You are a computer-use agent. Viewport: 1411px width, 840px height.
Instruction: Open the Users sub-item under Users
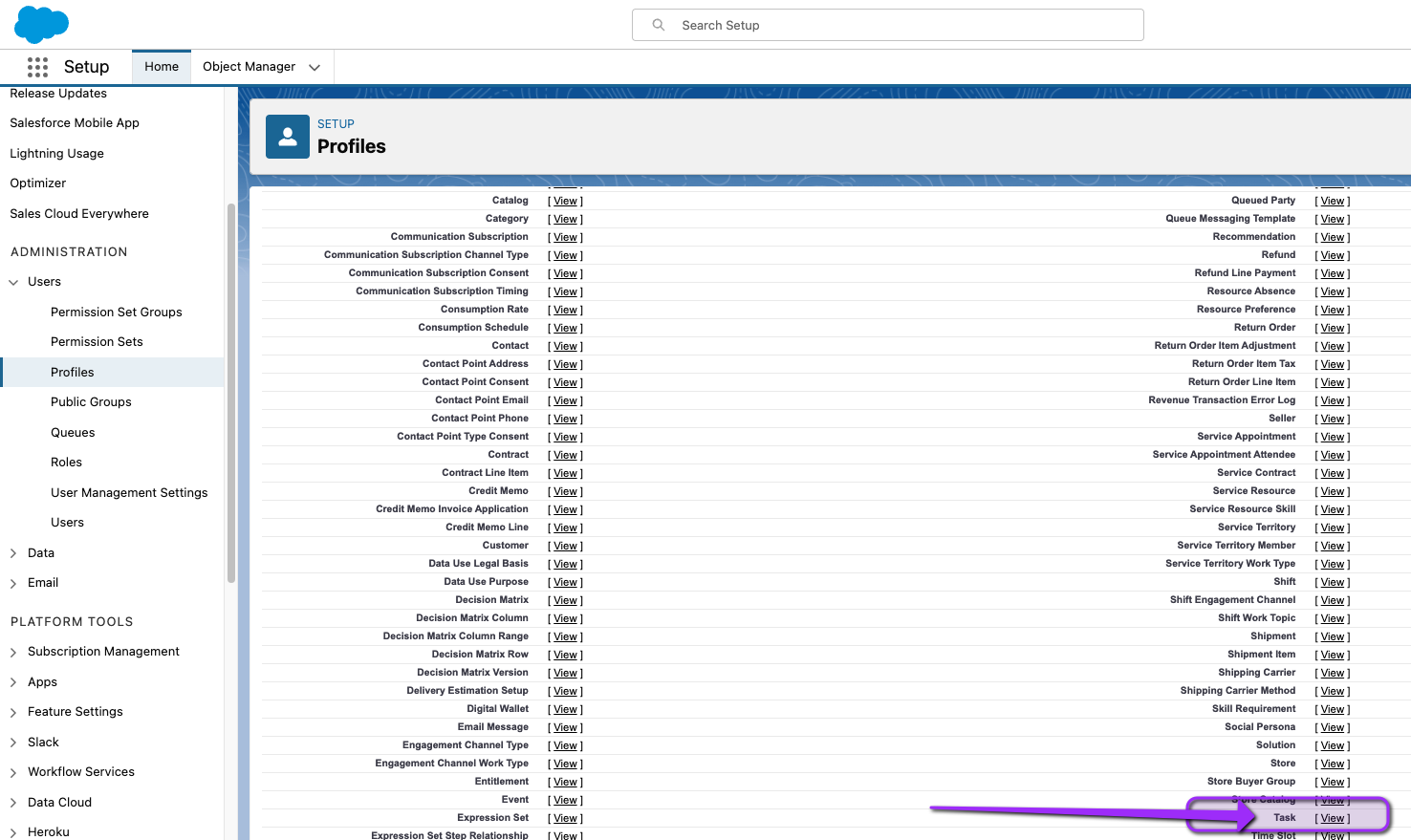(x=67, y=523)
